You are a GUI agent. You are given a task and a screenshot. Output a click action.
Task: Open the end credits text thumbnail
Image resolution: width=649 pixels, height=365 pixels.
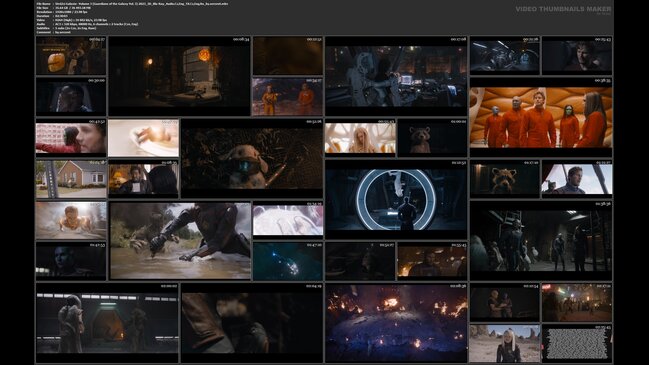coord(577,343)
